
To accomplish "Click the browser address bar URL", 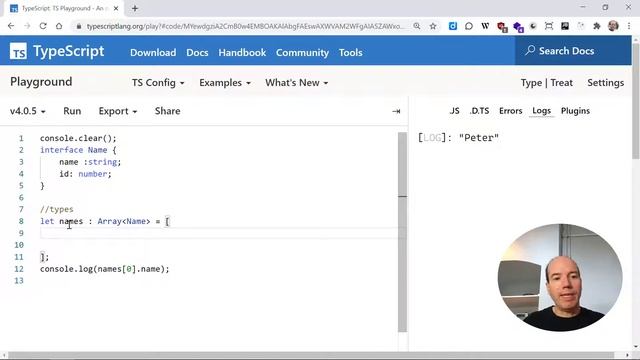I will pos(246,26).
